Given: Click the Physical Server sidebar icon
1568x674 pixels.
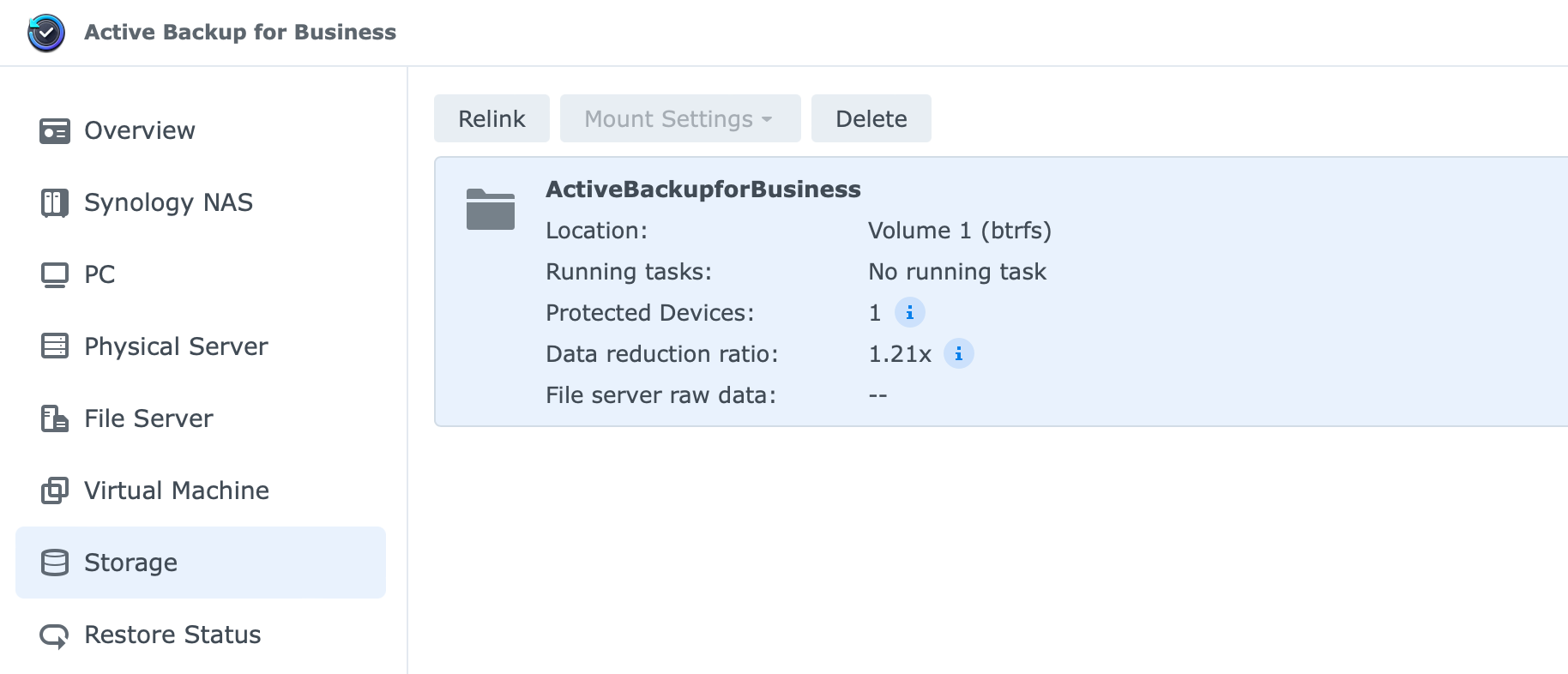Looking at the screenshot, I should [55, 346].
